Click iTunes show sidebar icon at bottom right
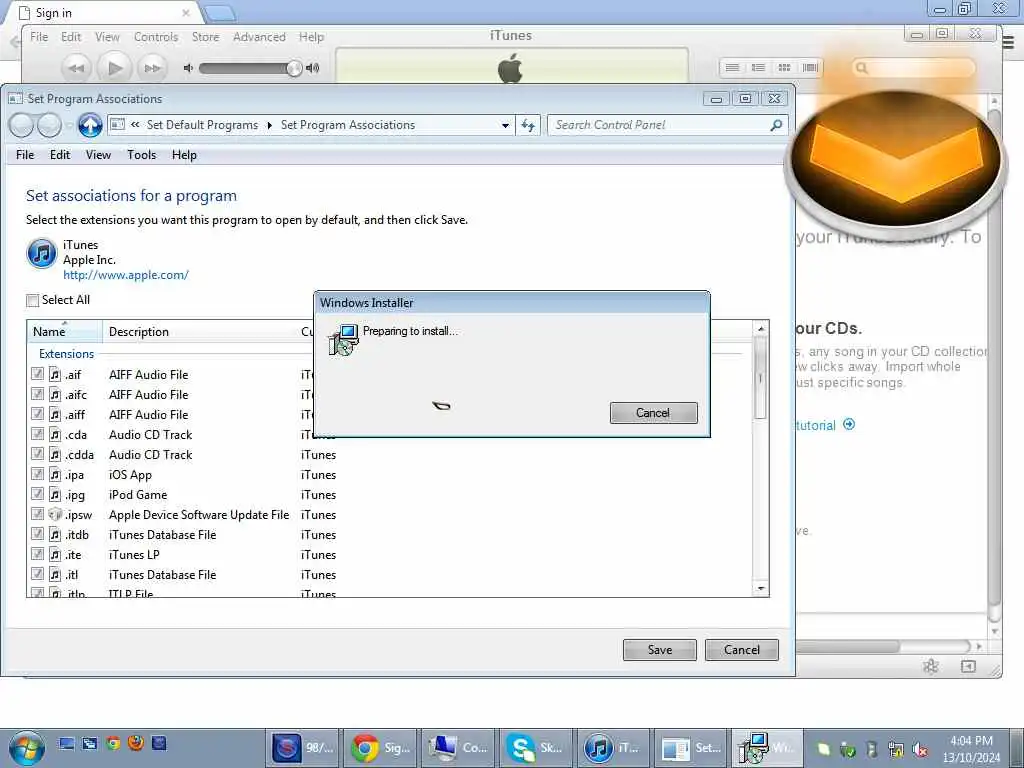The height and width of the screenshot is (768, 1024). point(968,666)
